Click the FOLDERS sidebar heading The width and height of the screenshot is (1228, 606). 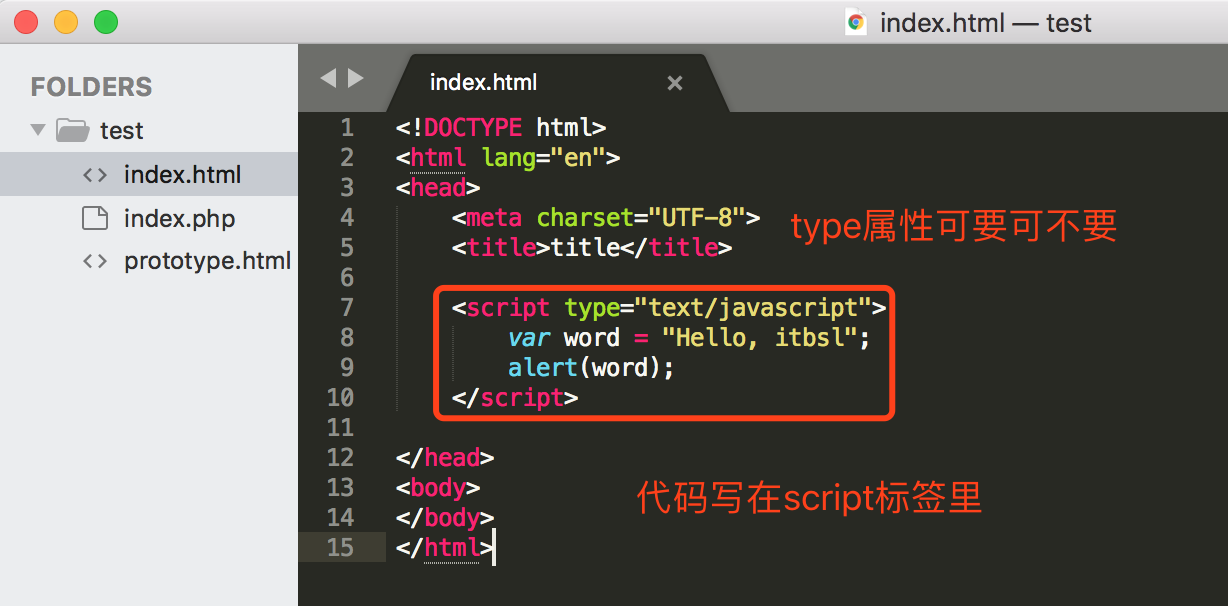[x=92, y=87]
